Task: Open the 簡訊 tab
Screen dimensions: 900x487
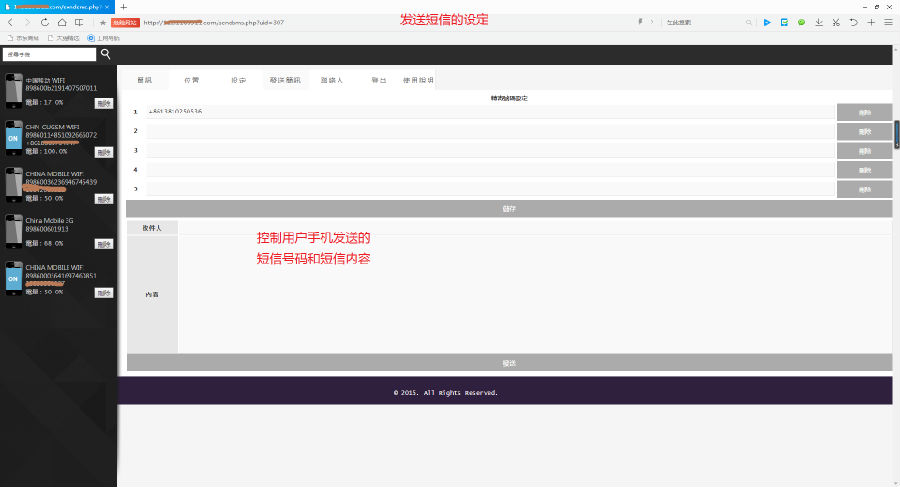Action: pyautogui.click(x=145, y=80)
